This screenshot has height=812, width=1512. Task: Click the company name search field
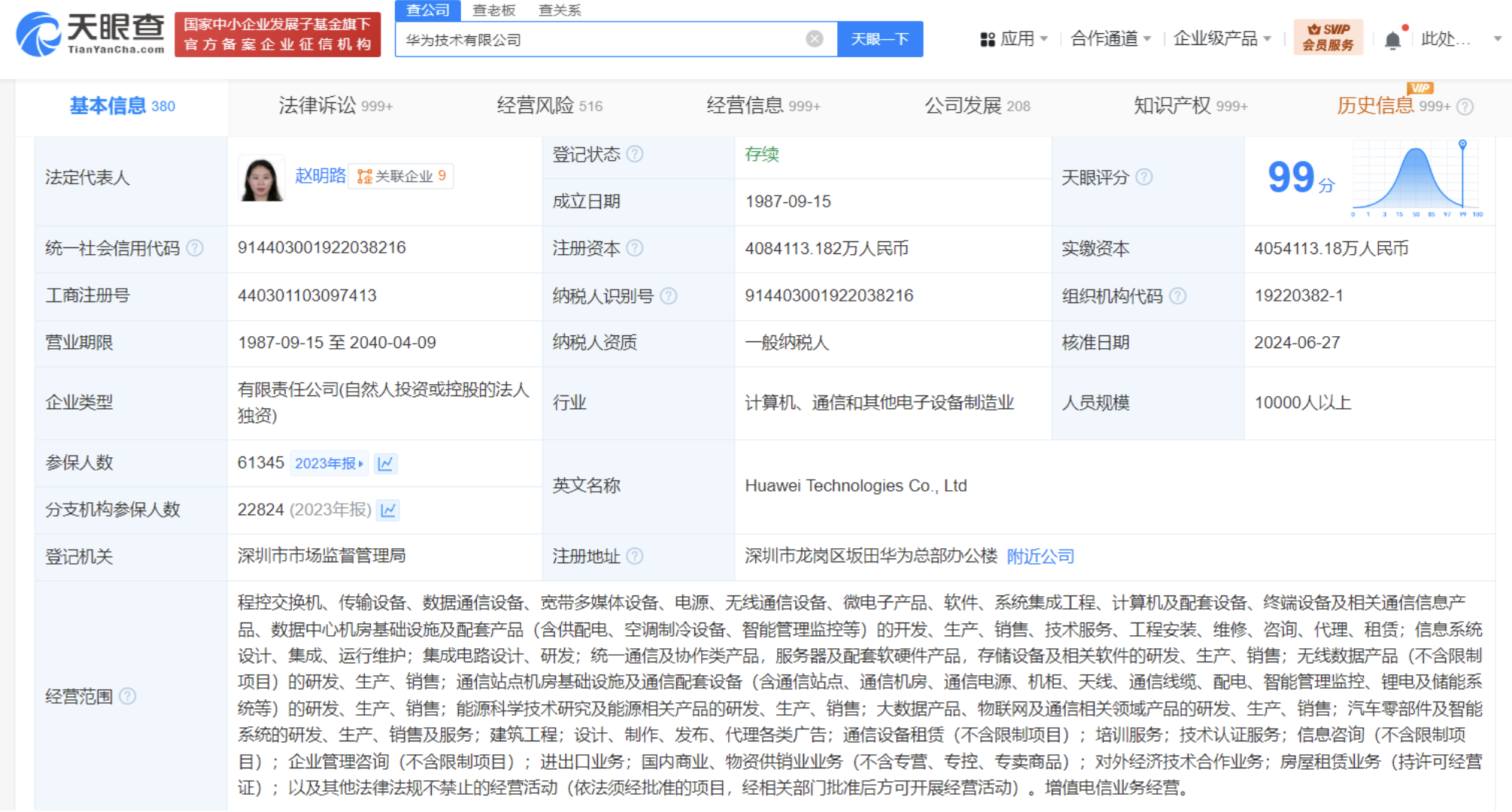tap(602, 40)
